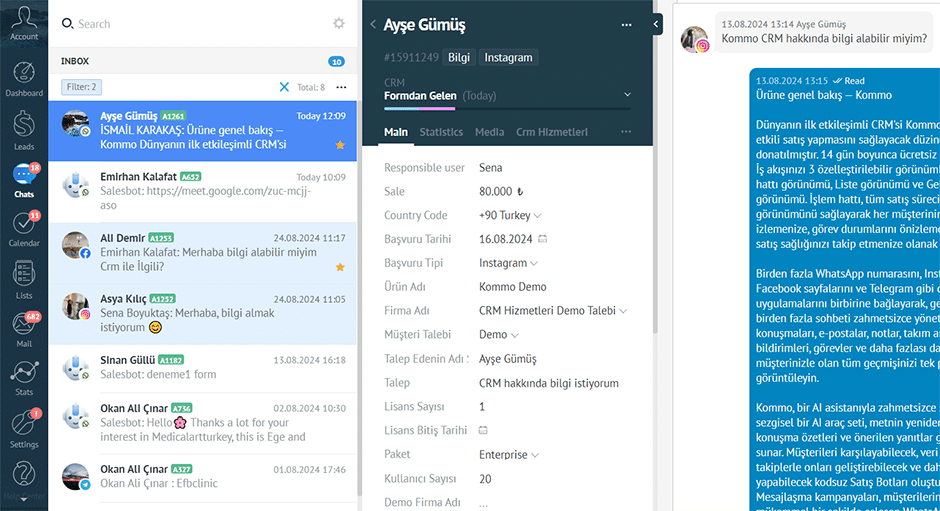
Task: Click the Instagram tag on the lead
Action: (x=508, y=57)
